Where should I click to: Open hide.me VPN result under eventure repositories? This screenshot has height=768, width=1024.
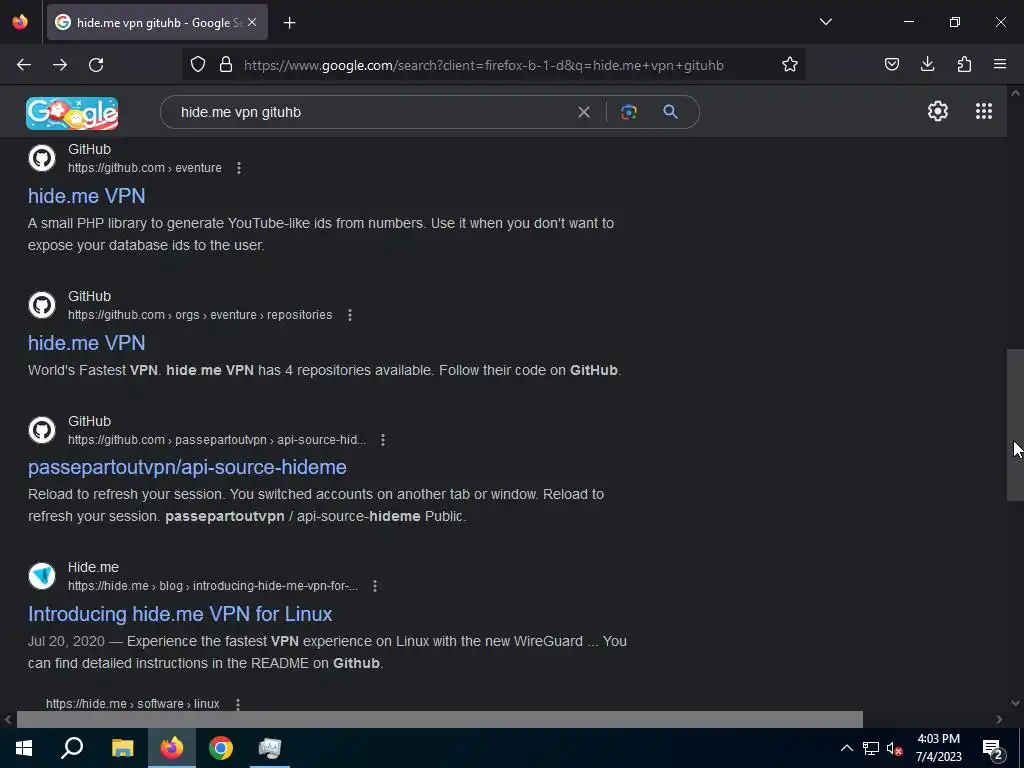coord(86,343)
